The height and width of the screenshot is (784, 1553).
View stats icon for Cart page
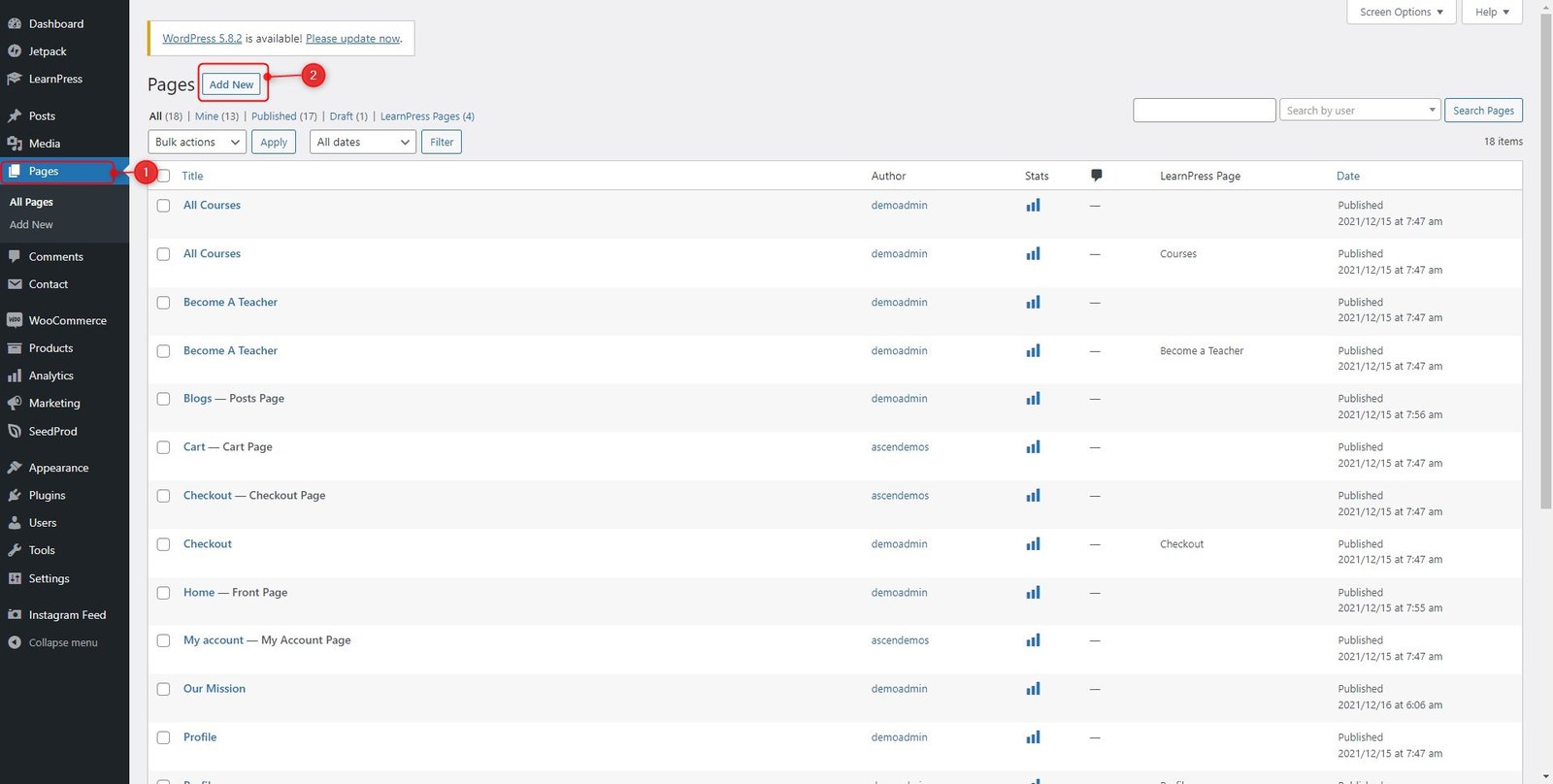[1033, 447]
